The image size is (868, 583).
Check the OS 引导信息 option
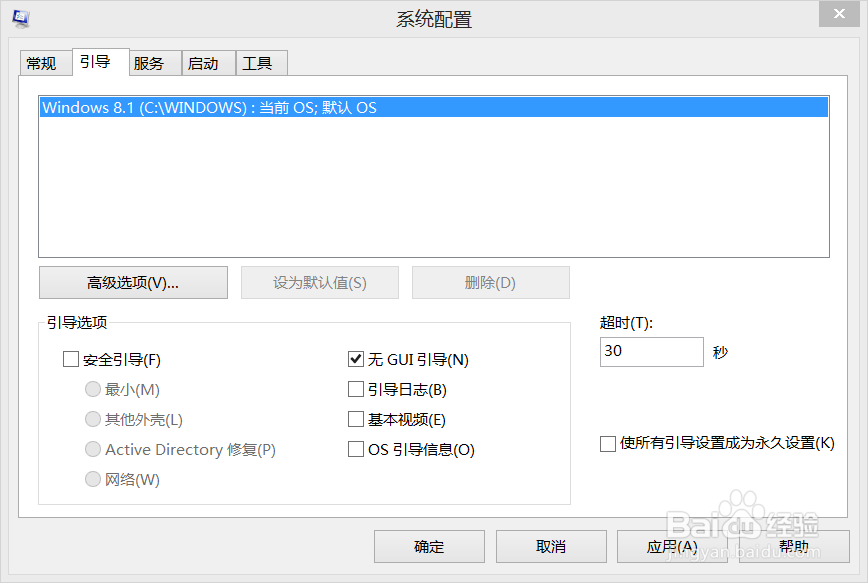(356, 449)
